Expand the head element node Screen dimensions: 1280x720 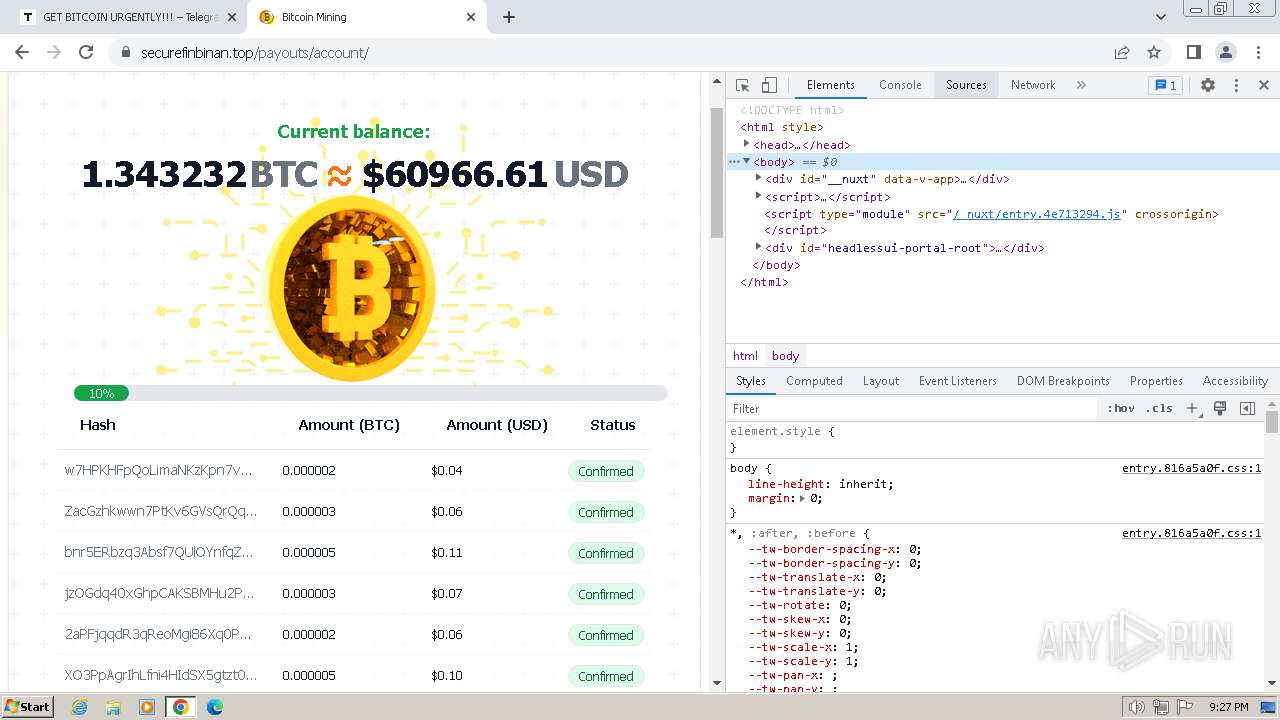(x=746, y=144)
